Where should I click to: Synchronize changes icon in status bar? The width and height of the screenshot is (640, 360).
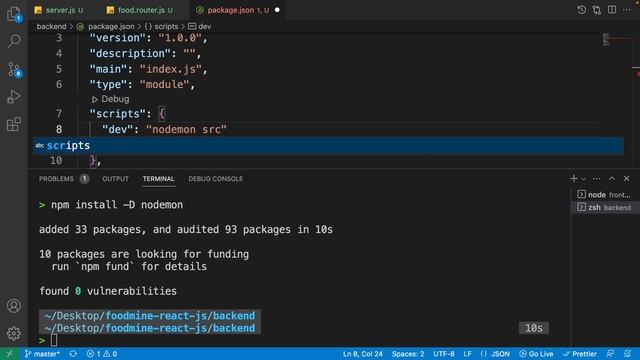click(x=73, y=353)
